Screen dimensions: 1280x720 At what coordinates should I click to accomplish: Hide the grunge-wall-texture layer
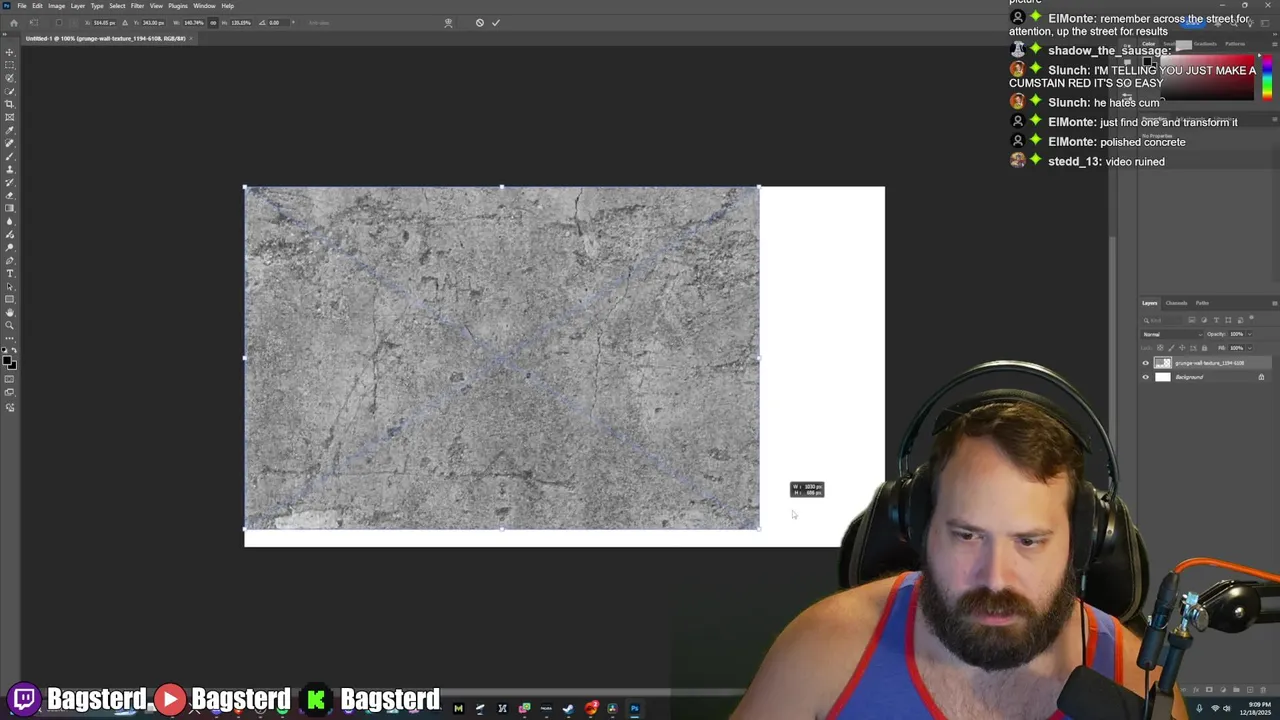tap(1146, 363)
